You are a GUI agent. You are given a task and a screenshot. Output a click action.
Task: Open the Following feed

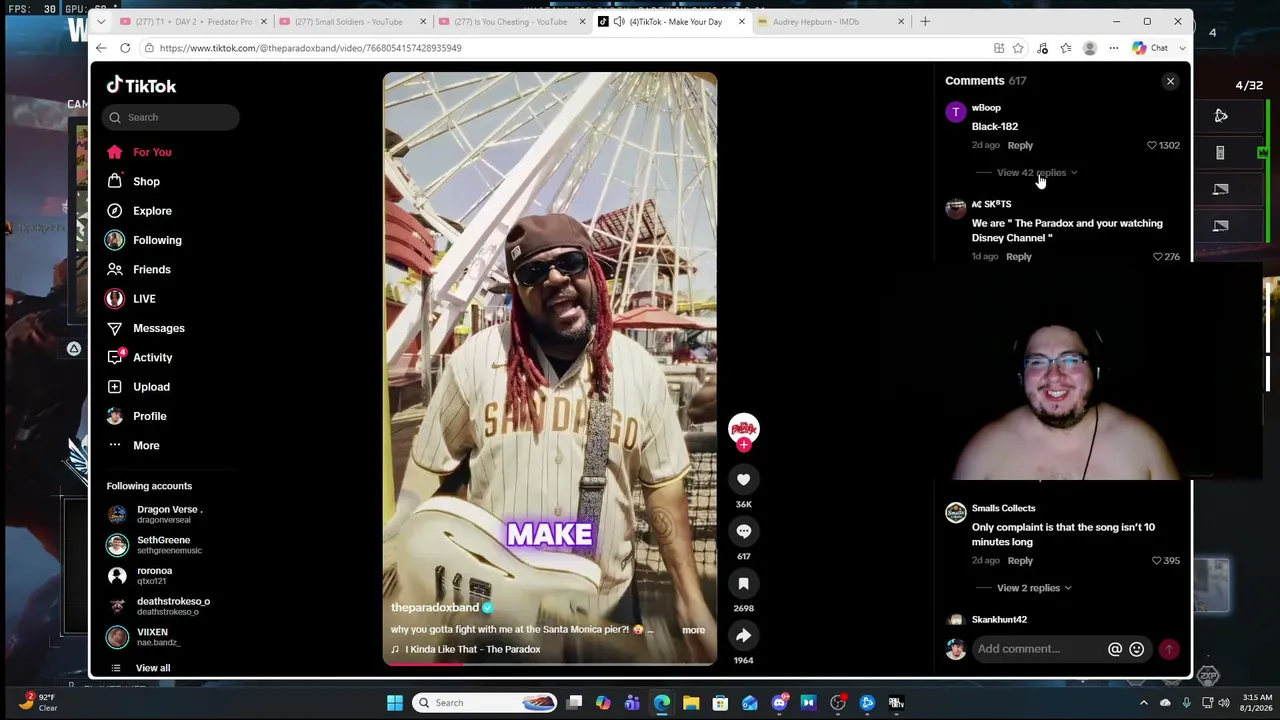157,240
